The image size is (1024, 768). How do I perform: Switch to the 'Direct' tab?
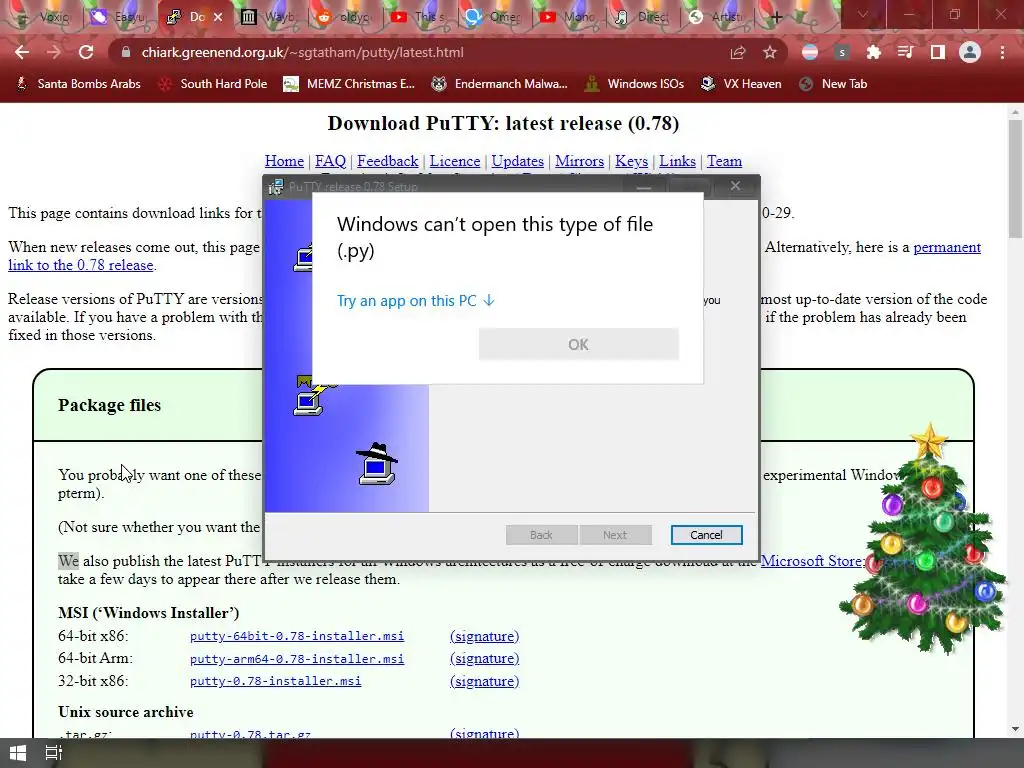644,17
